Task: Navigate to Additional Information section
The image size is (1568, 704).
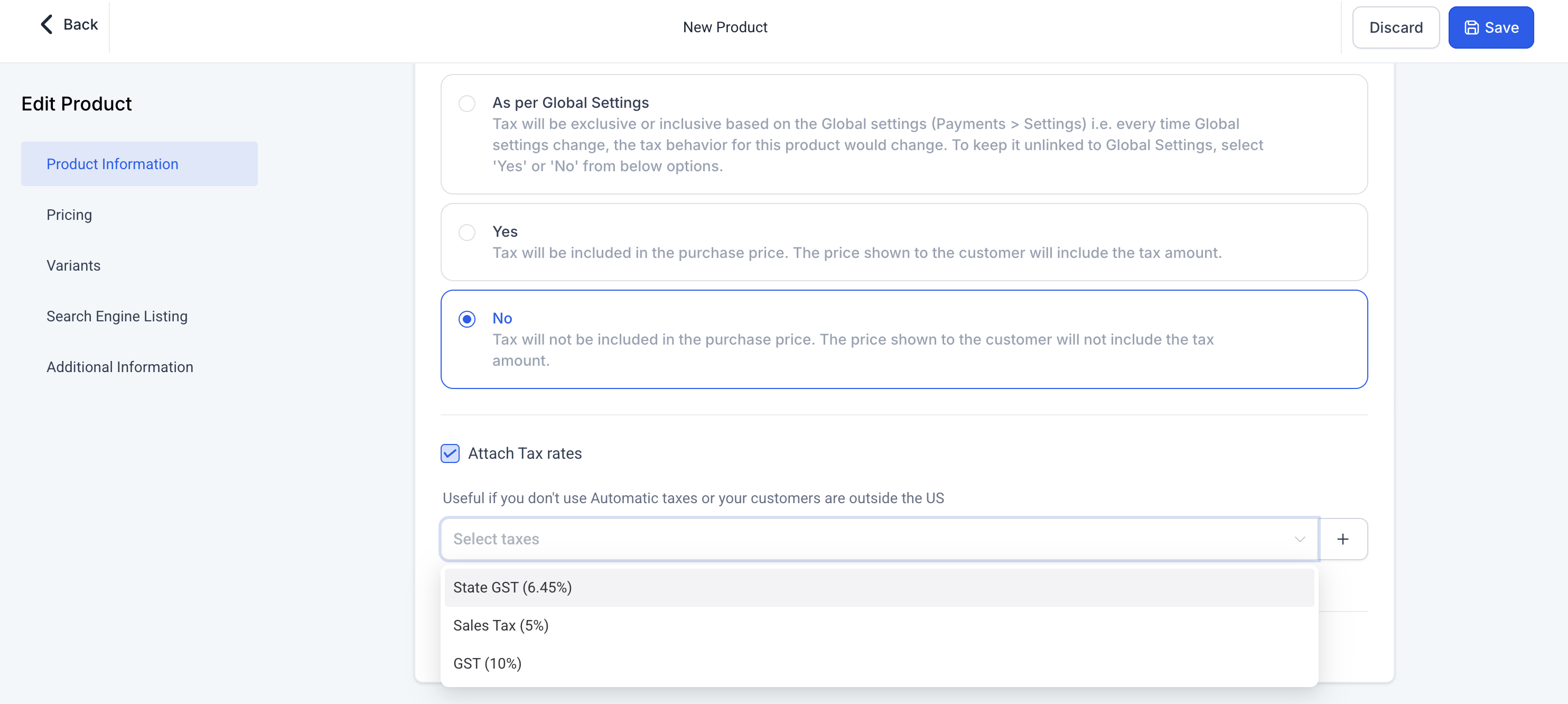Action: (x=120, y=367)
